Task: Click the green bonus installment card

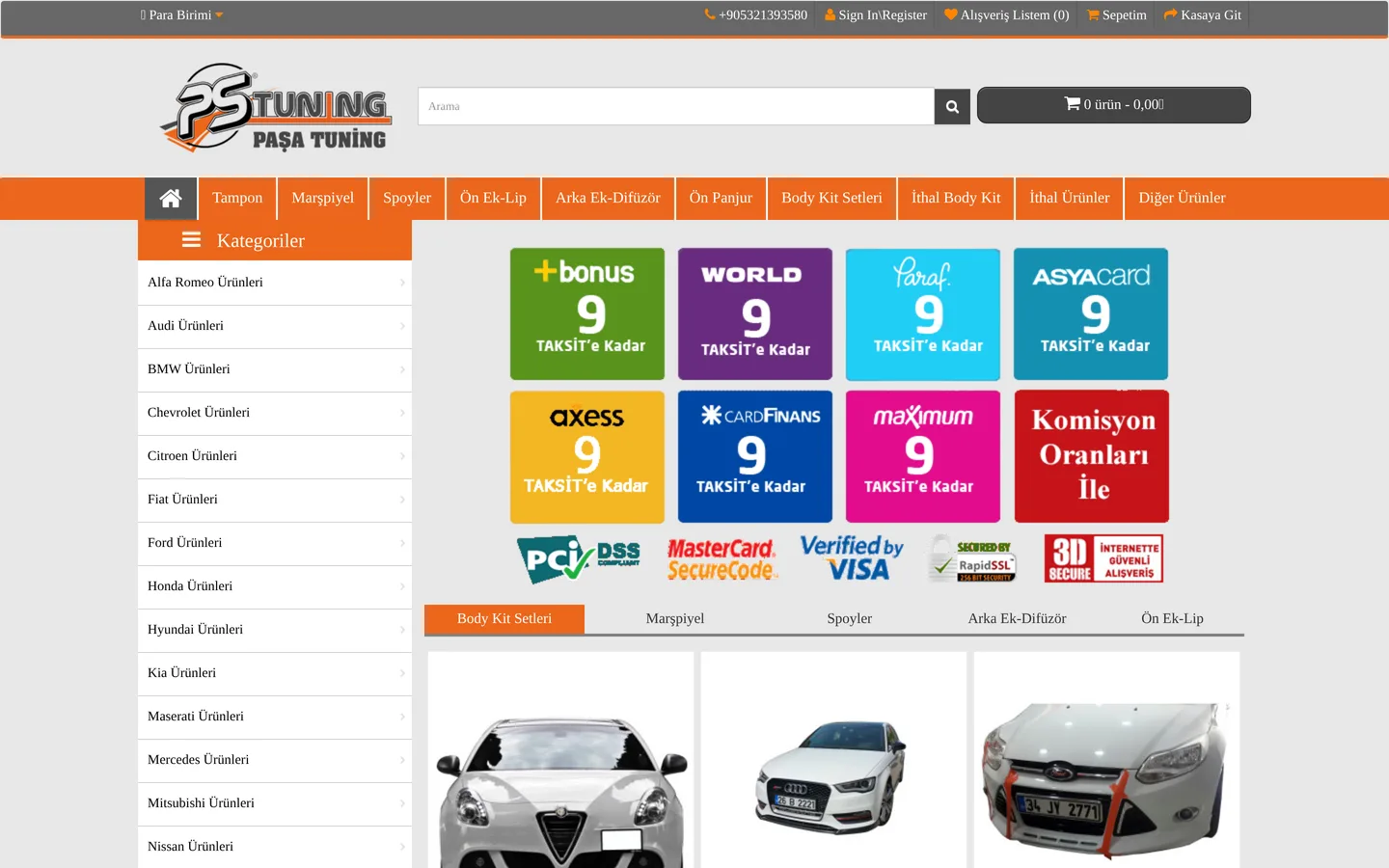Action: pos(587,314)
